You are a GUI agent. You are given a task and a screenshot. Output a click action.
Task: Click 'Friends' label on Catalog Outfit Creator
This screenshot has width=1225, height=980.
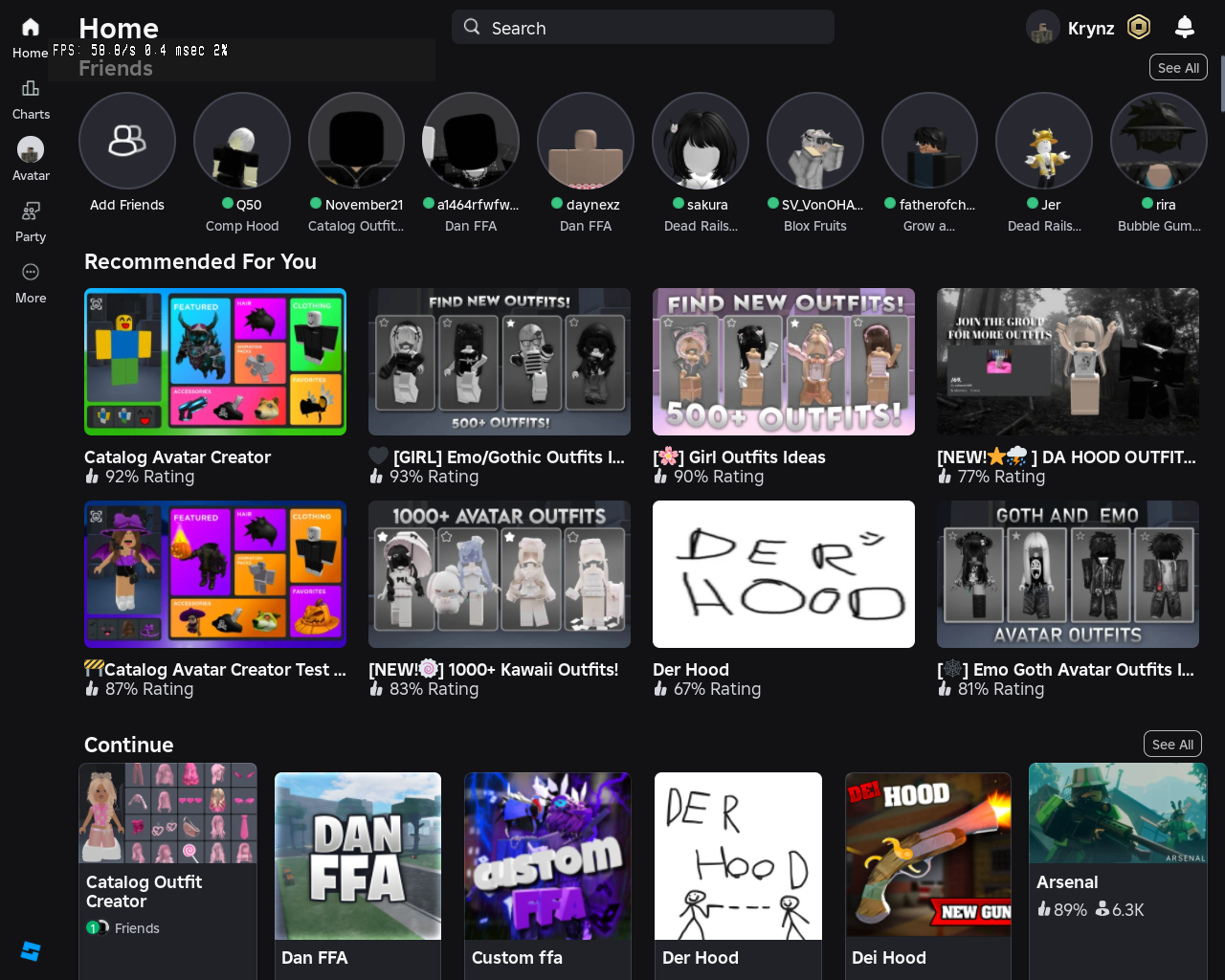[x=137, y=928]
